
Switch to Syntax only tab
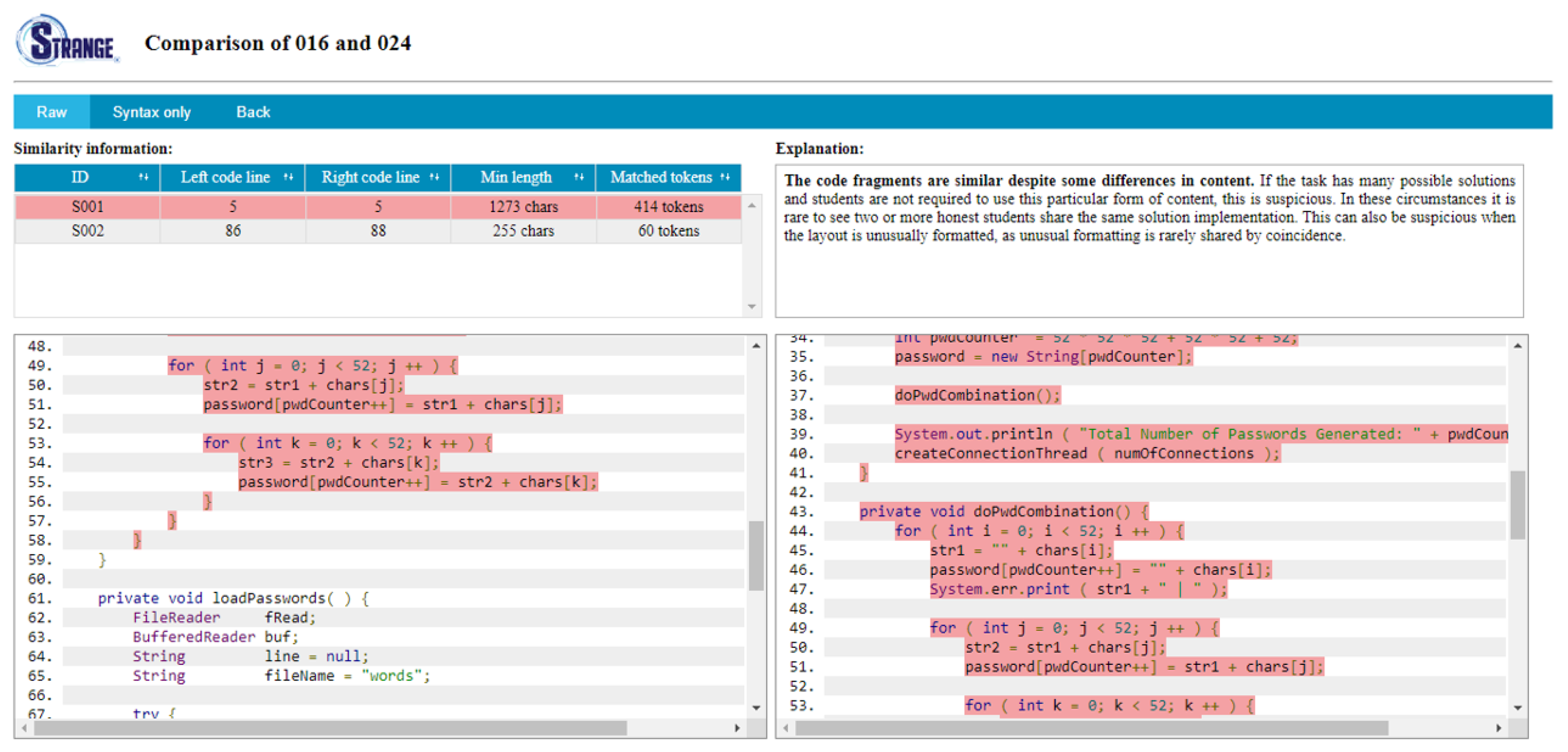click(x=151, y=112)
